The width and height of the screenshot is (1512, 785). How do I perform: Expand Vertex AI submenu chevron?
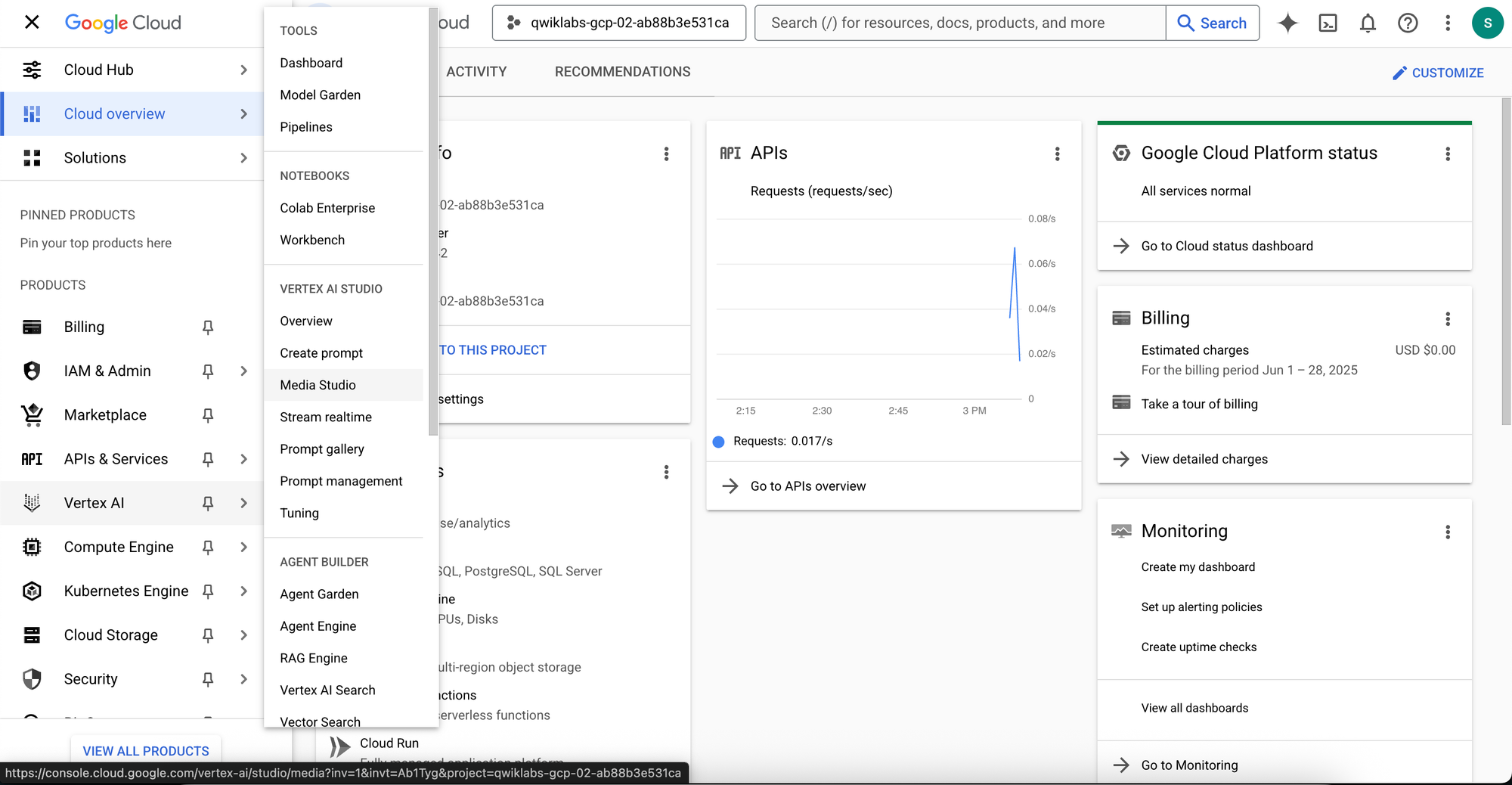coord(243,503)
